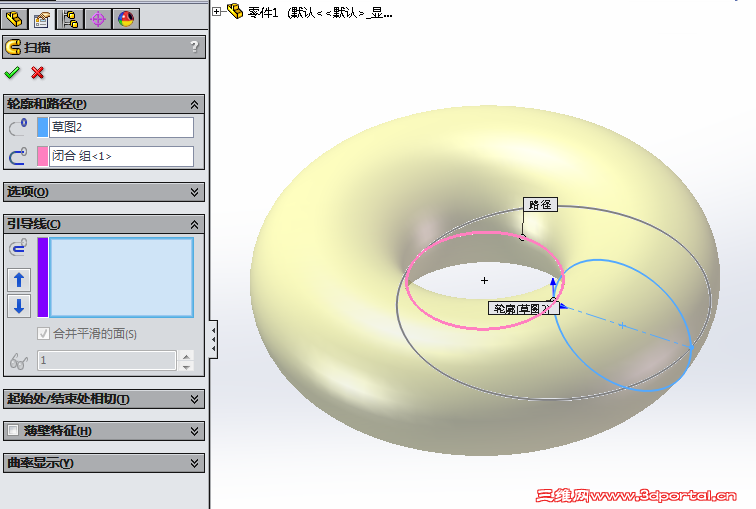The image size is (756, 509).
Task: Click the 扫描 sweep feature title icon
Action: tap(13, 47)
